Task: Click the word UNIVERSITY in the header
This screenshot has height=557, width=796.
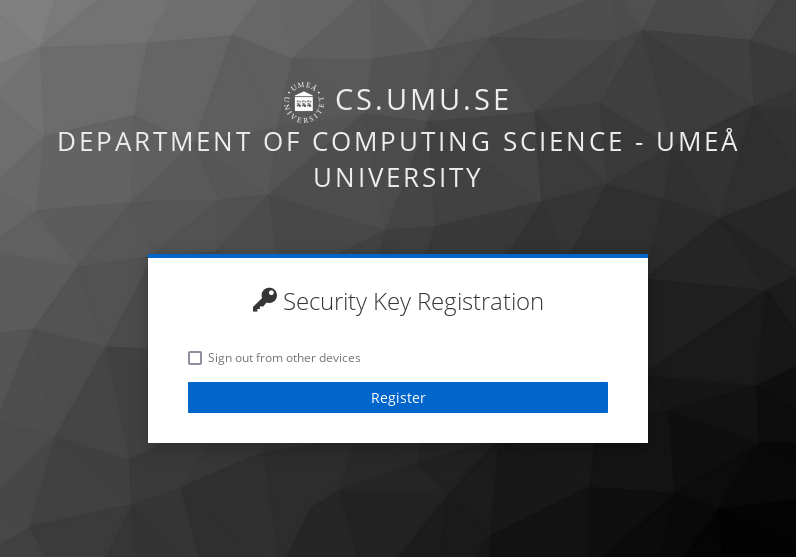Action: point(398,178)
